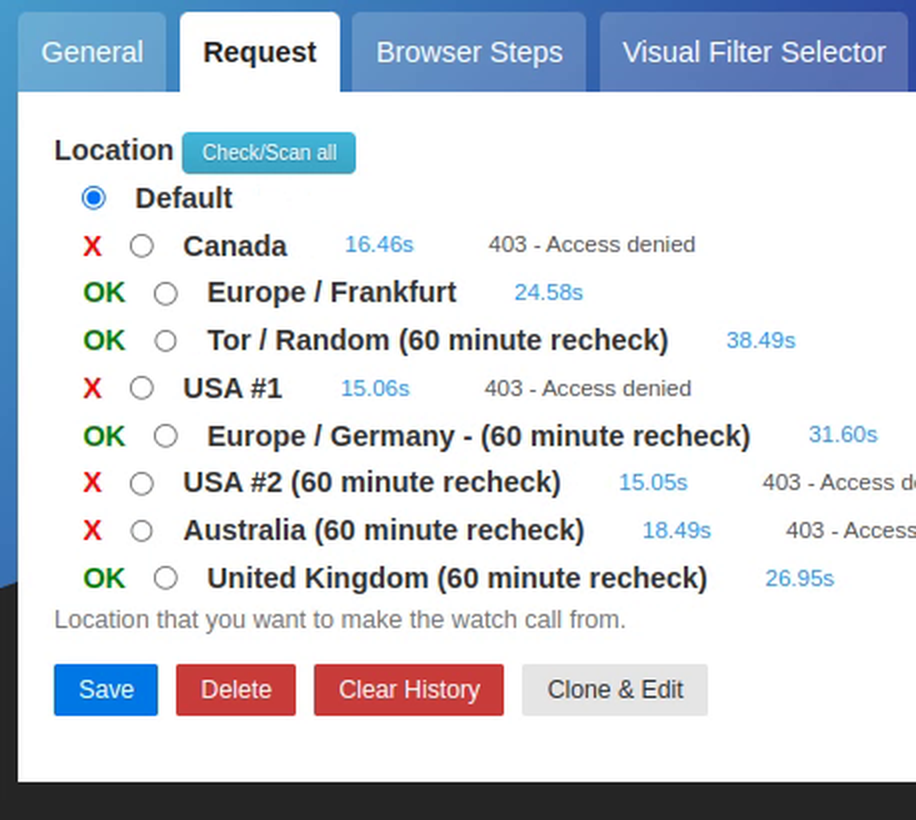Click the Canada 16.46s response time
Image resolution: width=916 pixels, height=820 pixels.
tap(379, 244)
